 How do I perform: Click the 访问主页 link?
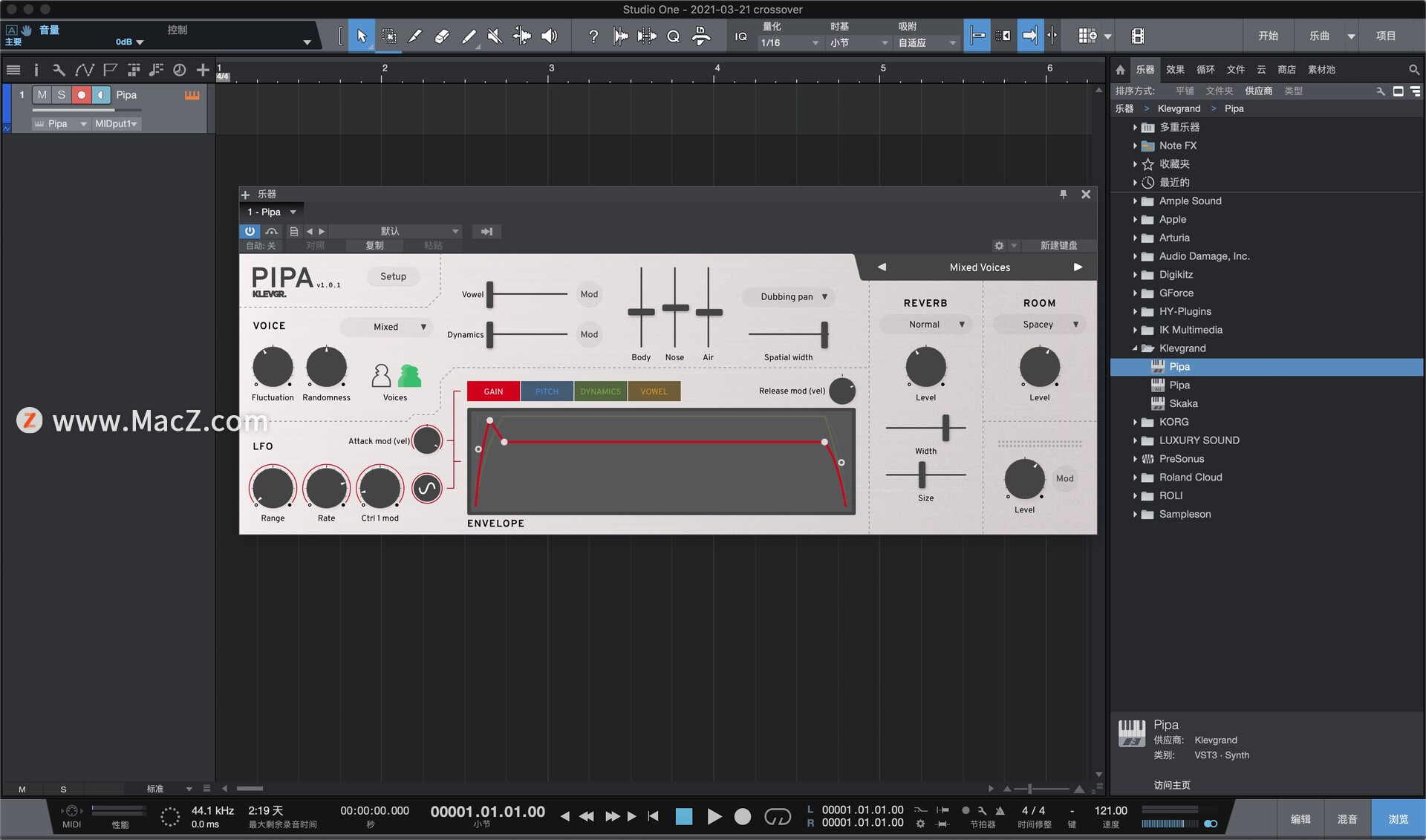click(x=1172, y=785)
